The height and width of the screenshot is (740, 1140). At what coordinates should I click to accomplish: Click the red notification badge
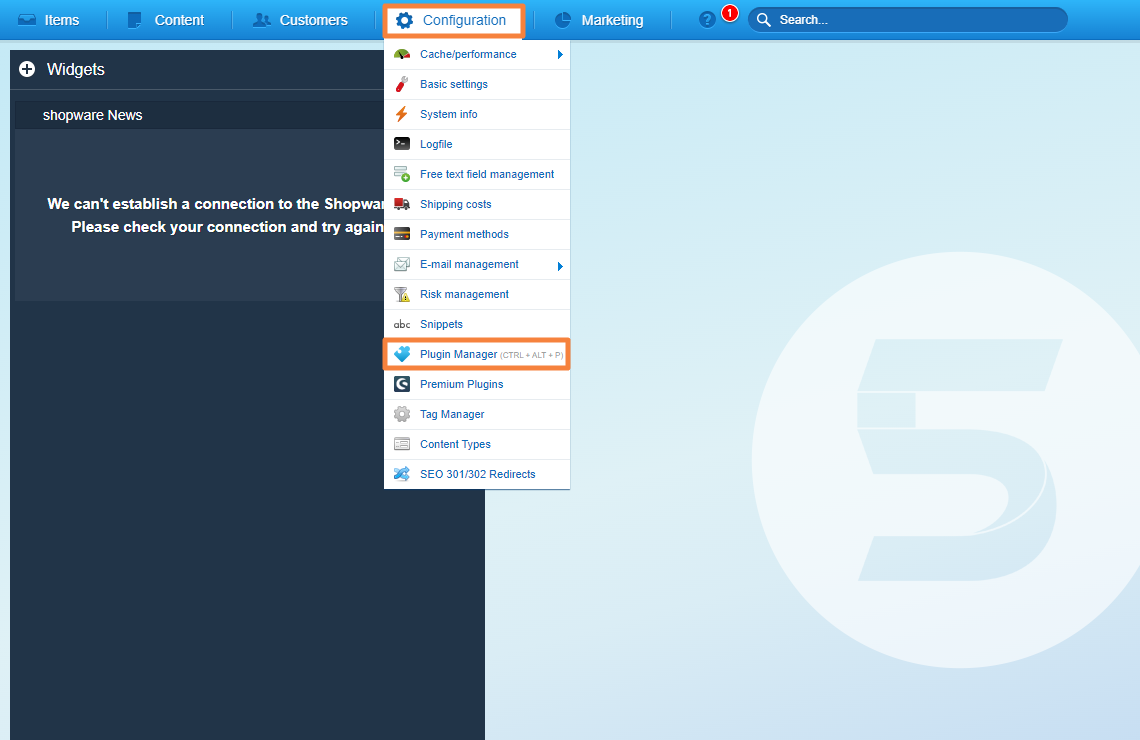click(730, 13)
